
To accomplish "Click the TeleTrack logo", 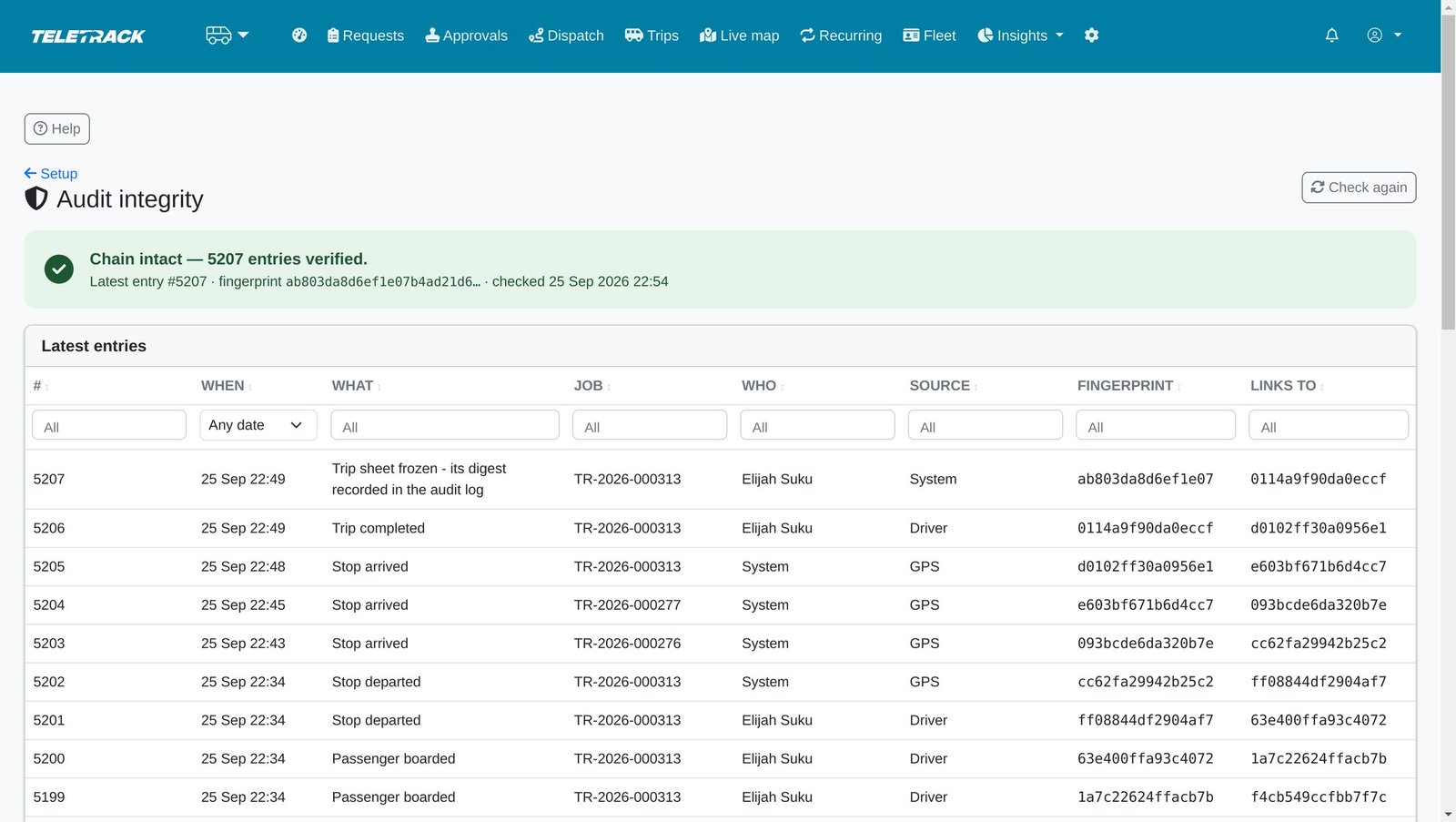I will pos(88,36).
